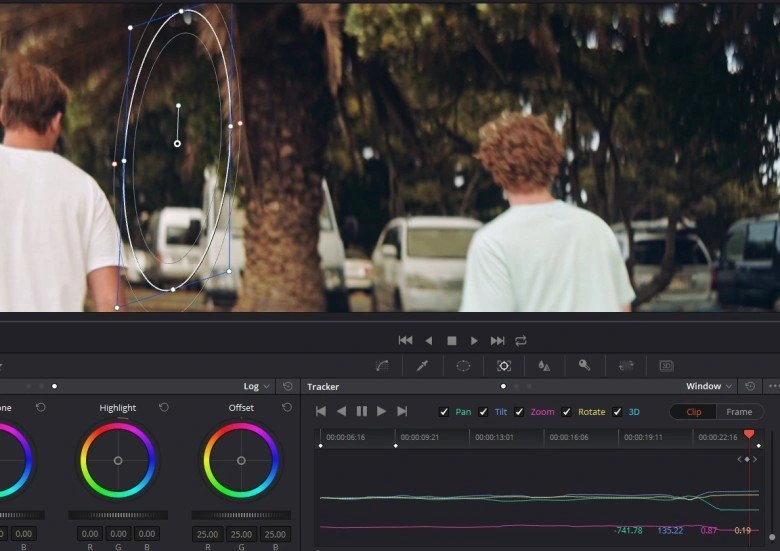The height and width of the screenshot is (551, 780).
Task: Reset the Tracker palette
Action: point(750,386)
